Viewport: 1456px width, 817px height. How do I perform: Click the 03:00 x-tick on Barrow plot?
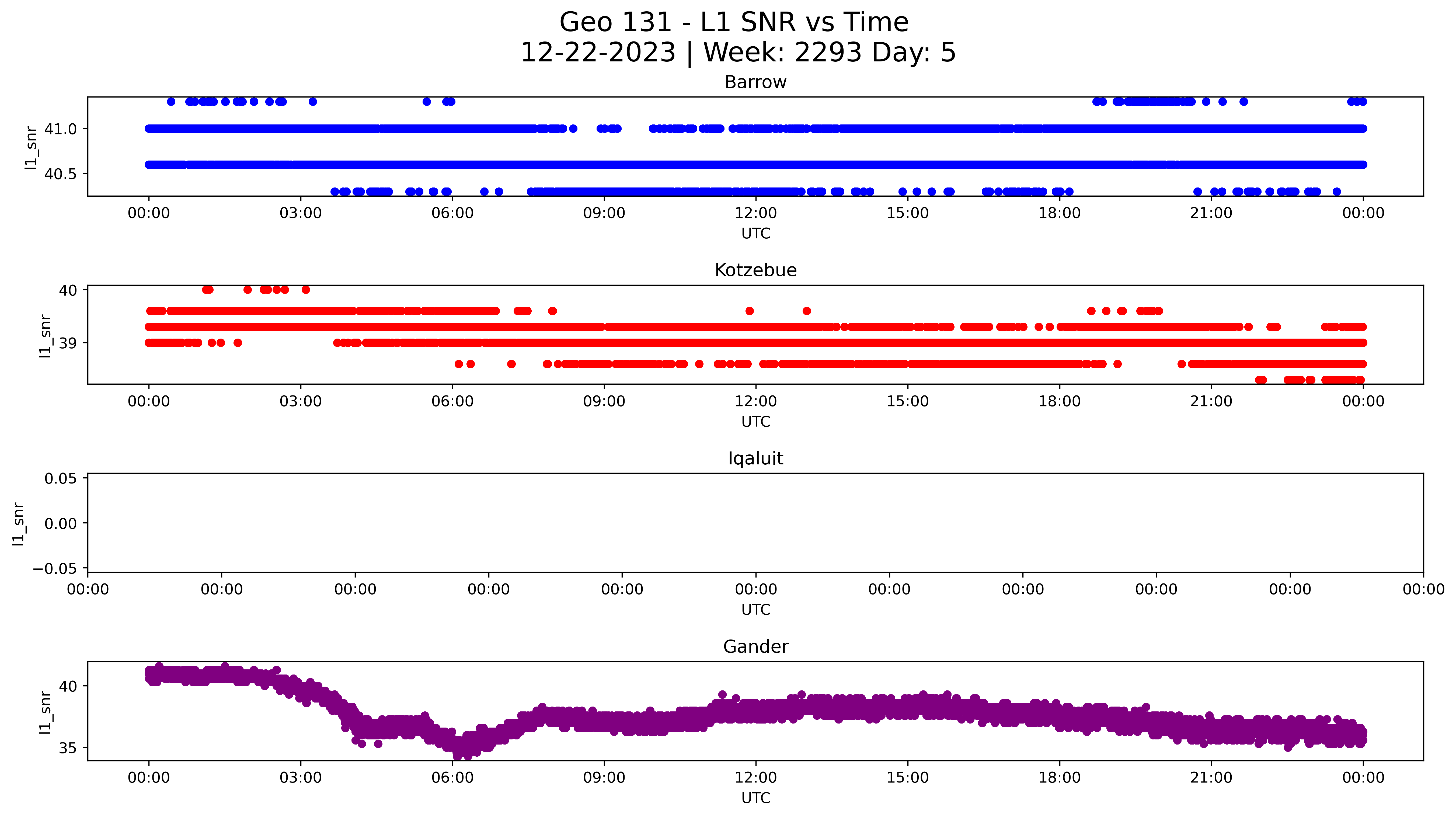pyautogui.click(x=301, y=214)
